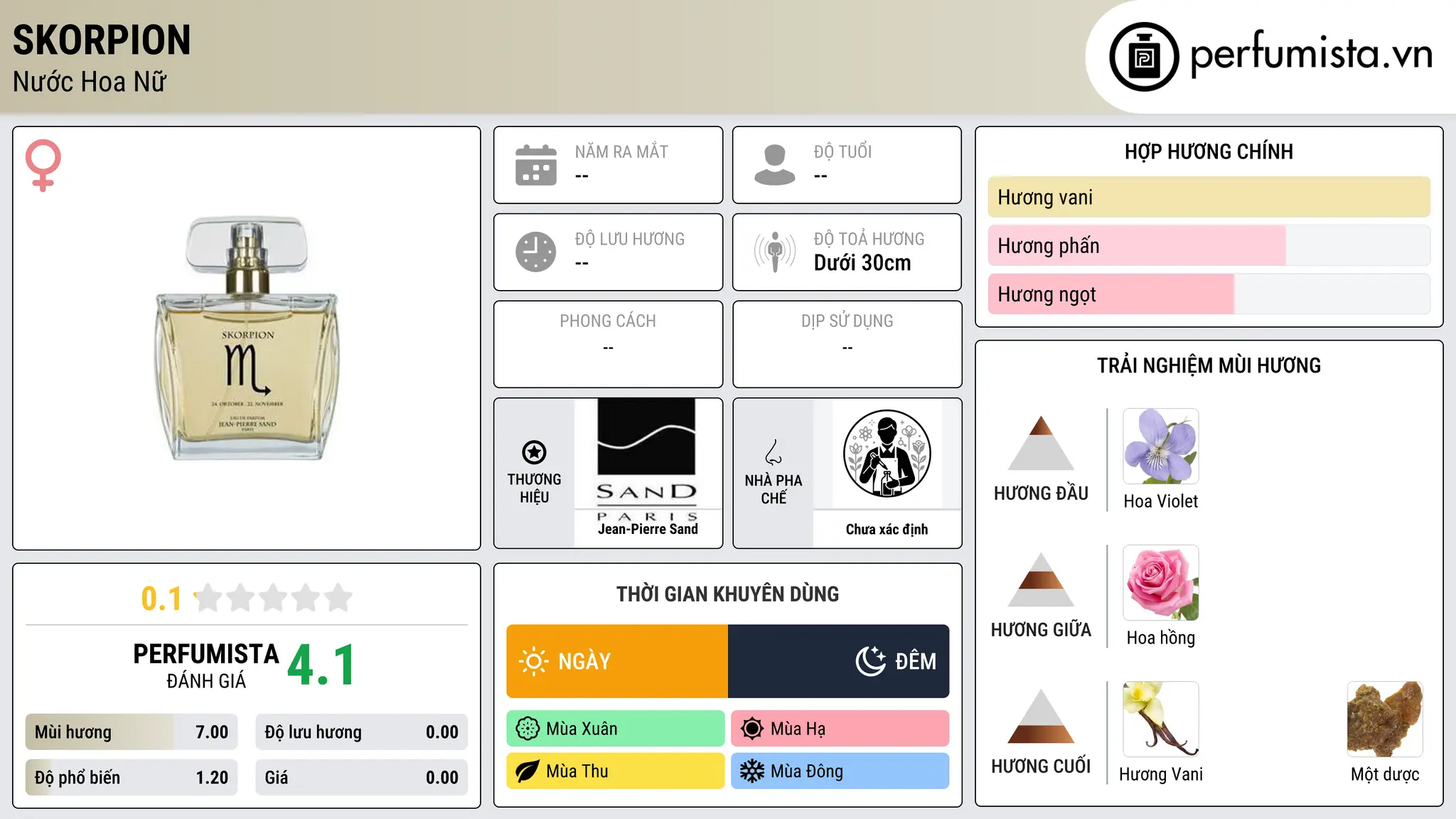Image resolution: width=1456 pixels, height=819 pixels.
Task: Click the flower icon next to Mùa Xuân
Action: pyautogui.click(x=528, y=729)
